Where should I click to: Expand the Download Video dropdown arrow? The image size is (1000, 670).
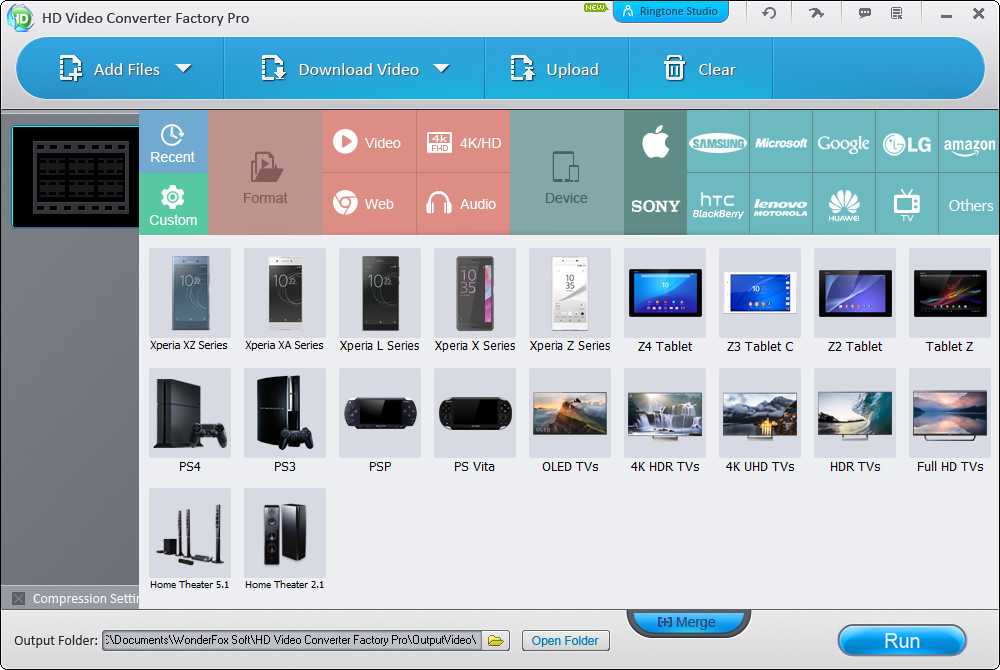click(x=441, y=69)
